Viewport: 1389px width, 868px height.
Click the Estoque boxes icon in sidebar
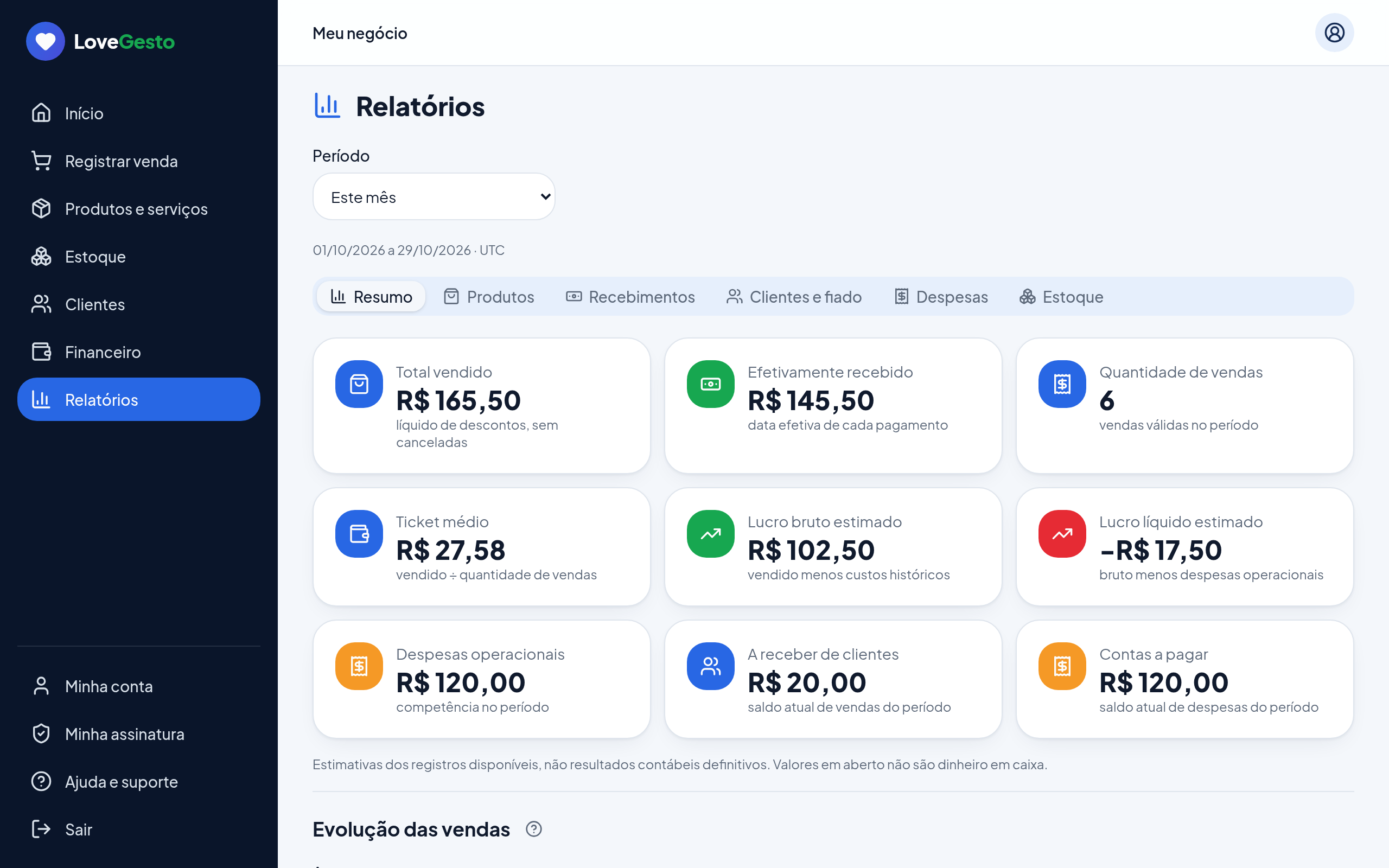tap(41, 256)
